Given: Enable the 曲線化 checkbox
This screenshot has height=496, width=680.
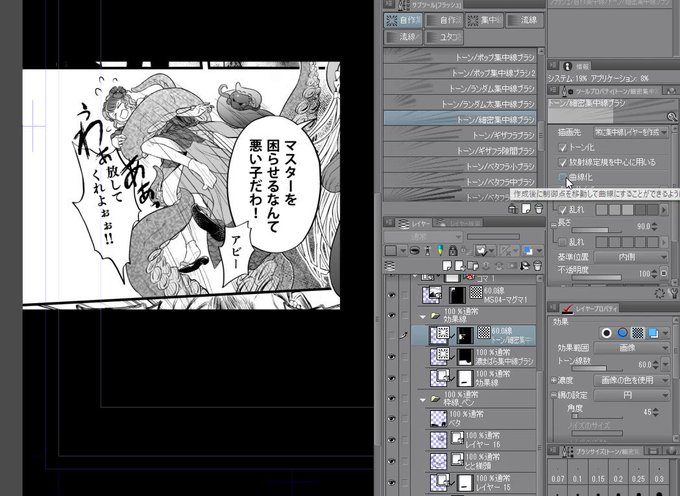Looking at the screenshot, I should pyautogui.click(x=563, y=177).
